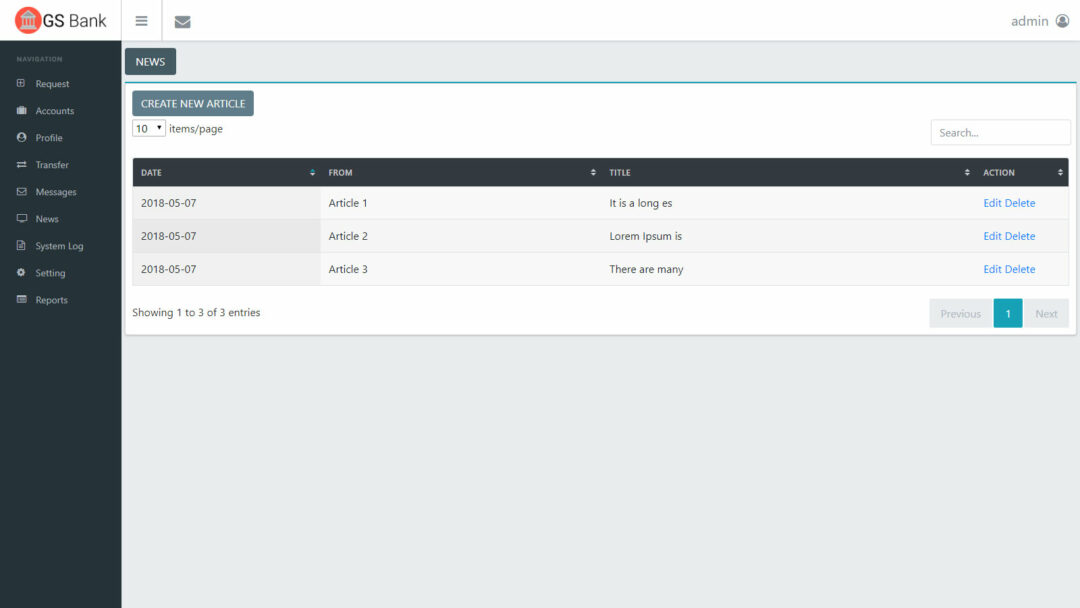Click the hamburger menu icon
Image resolution: width=1080 pixels, height=608 pixels.
pyautogui.click(x=141, y=20)
